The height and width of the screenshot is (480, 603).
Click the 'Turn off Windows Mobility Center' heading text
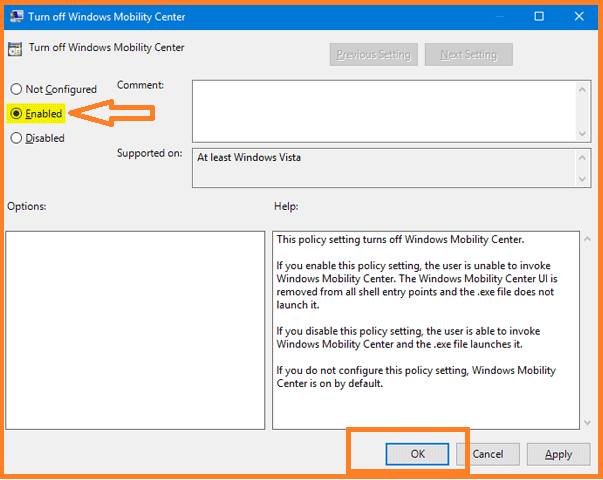[x=107, y=47]
